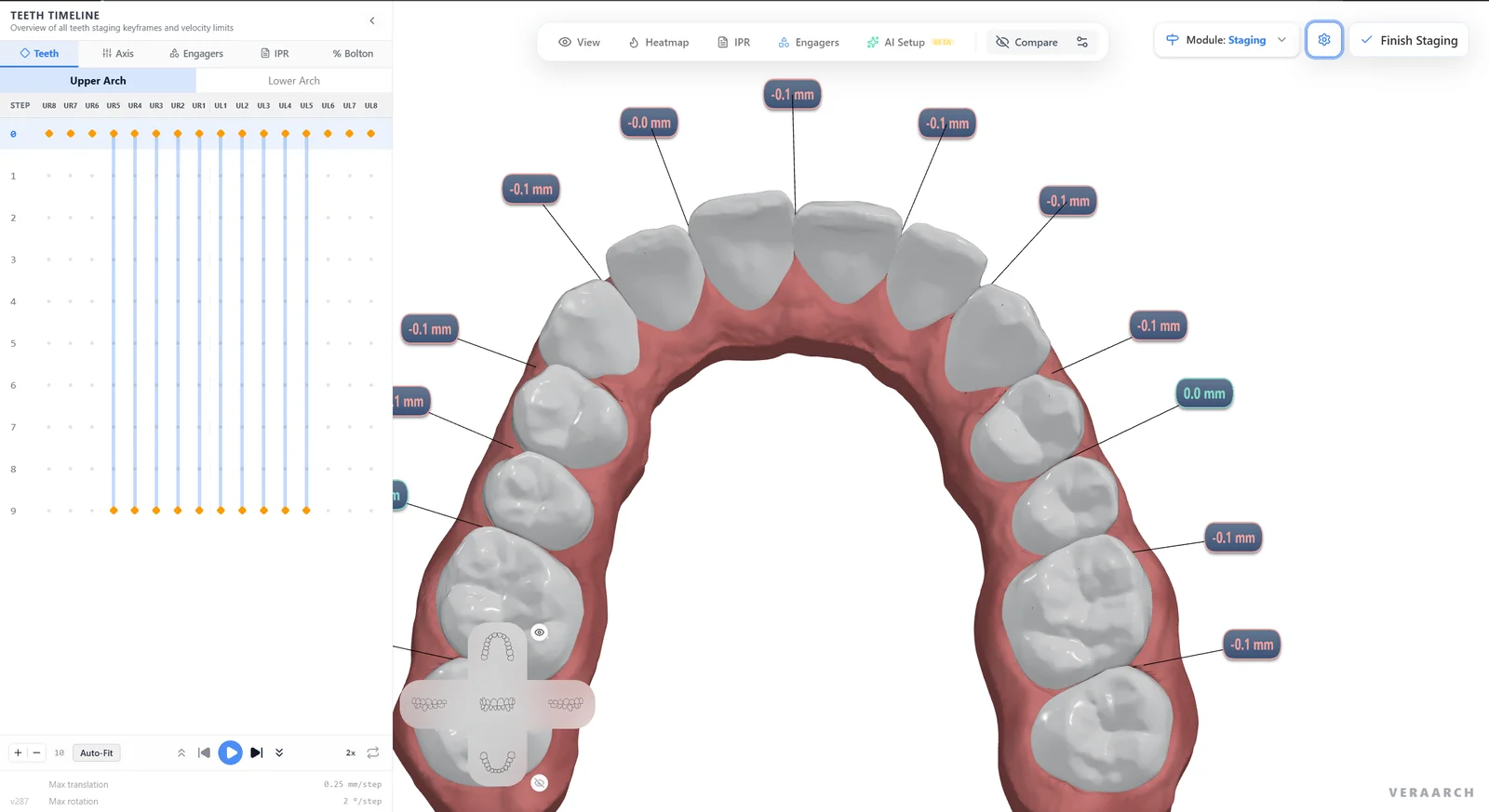Select the Axis tab
1489x812 pixels.
tap(117, 53)
